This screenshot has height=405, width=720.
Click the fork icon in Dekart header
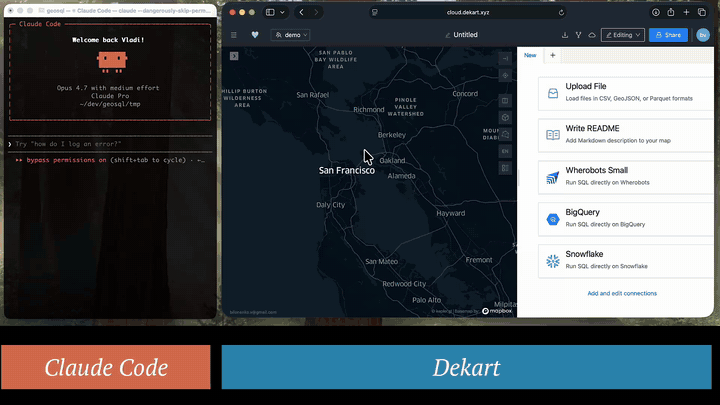pyautogui.click(x=579, y=35)
